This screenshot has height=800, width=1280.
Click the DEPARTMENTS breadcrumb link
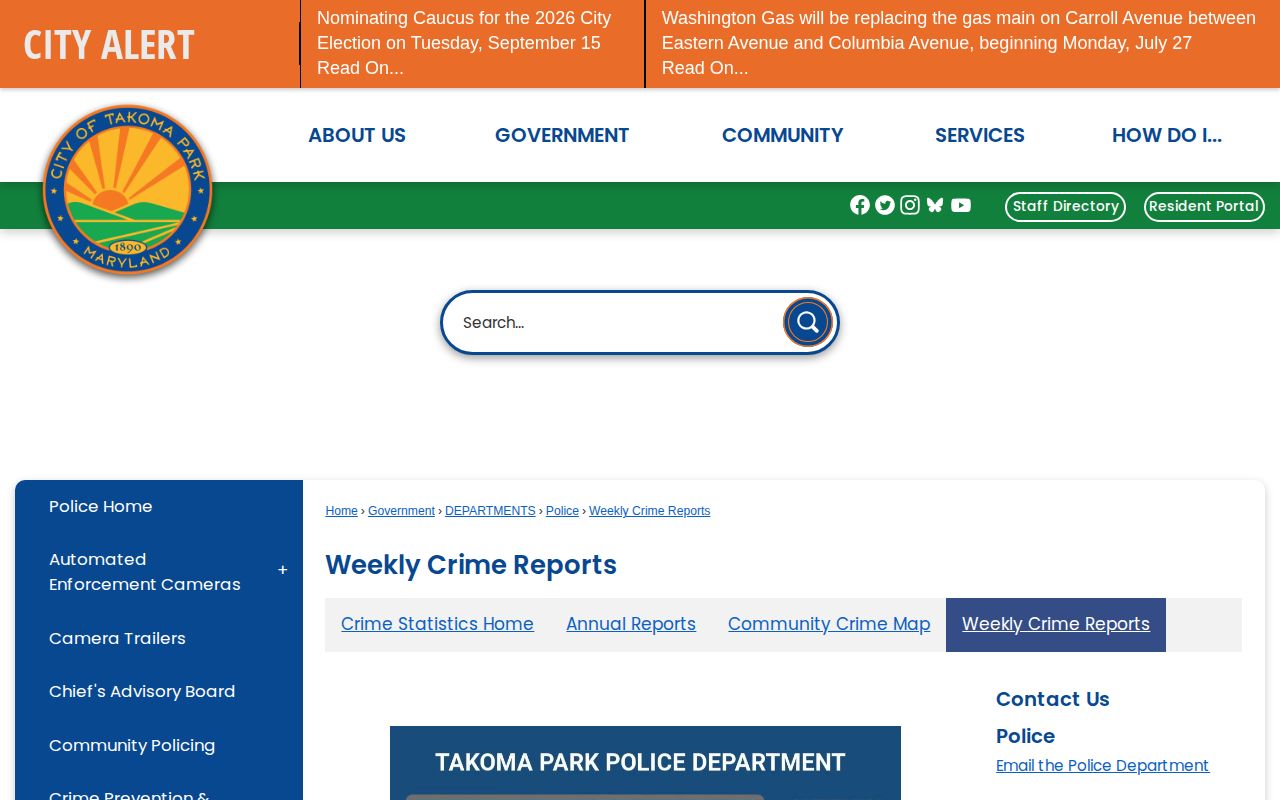[490, 511]
